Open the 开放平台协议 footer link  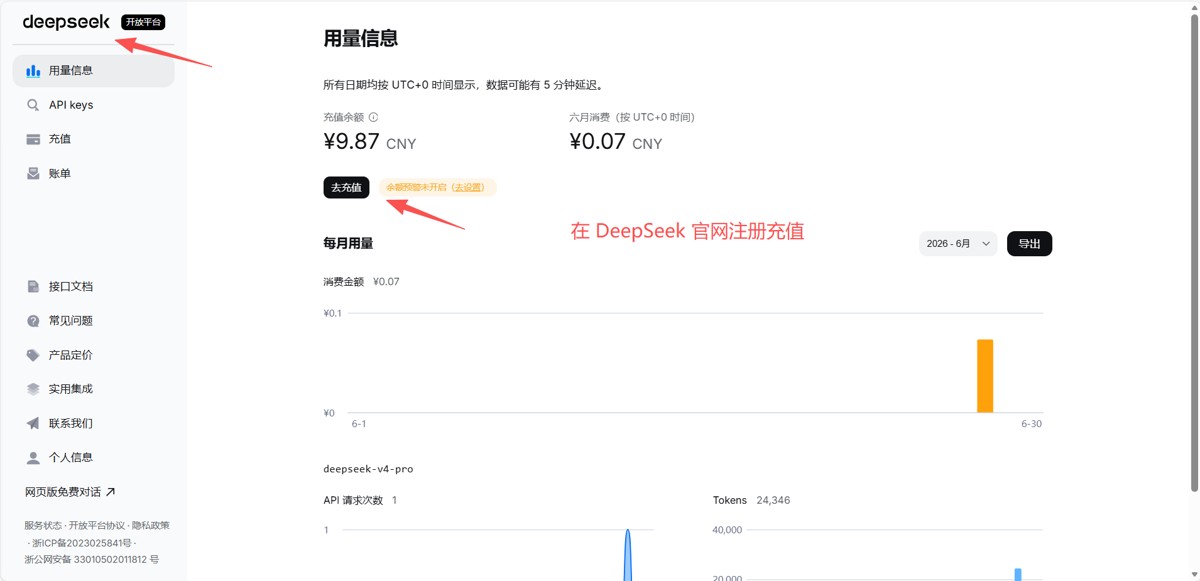coord(97,525)
